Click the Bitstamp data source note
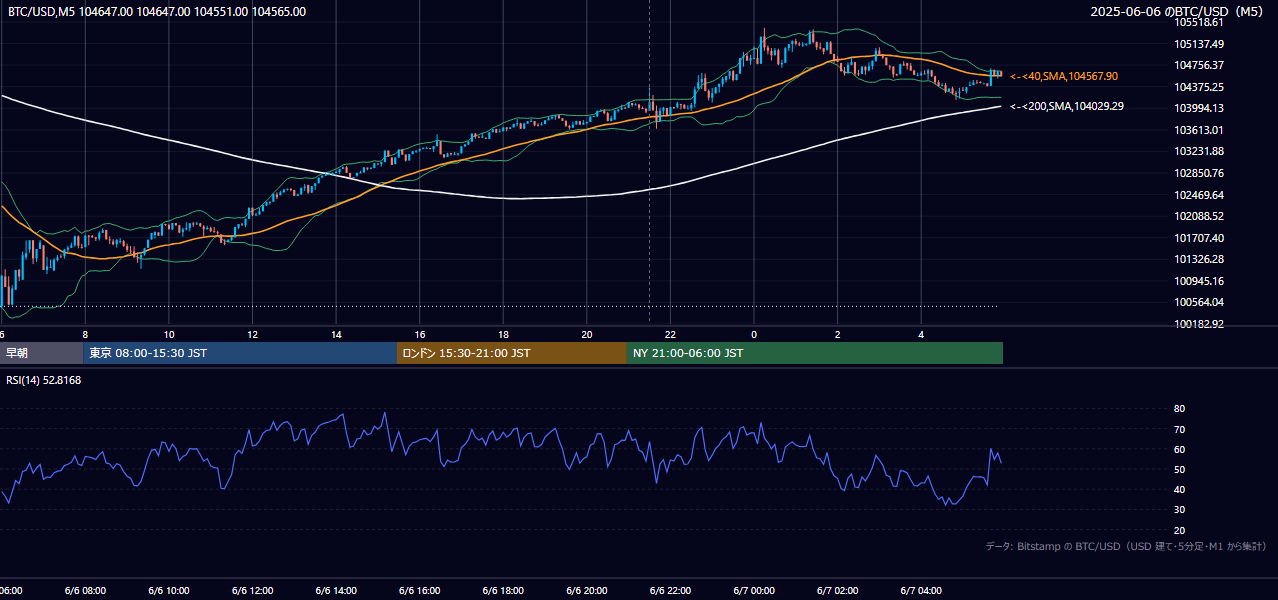This screenshot has height=600, width=1278. coord(1126,546)
